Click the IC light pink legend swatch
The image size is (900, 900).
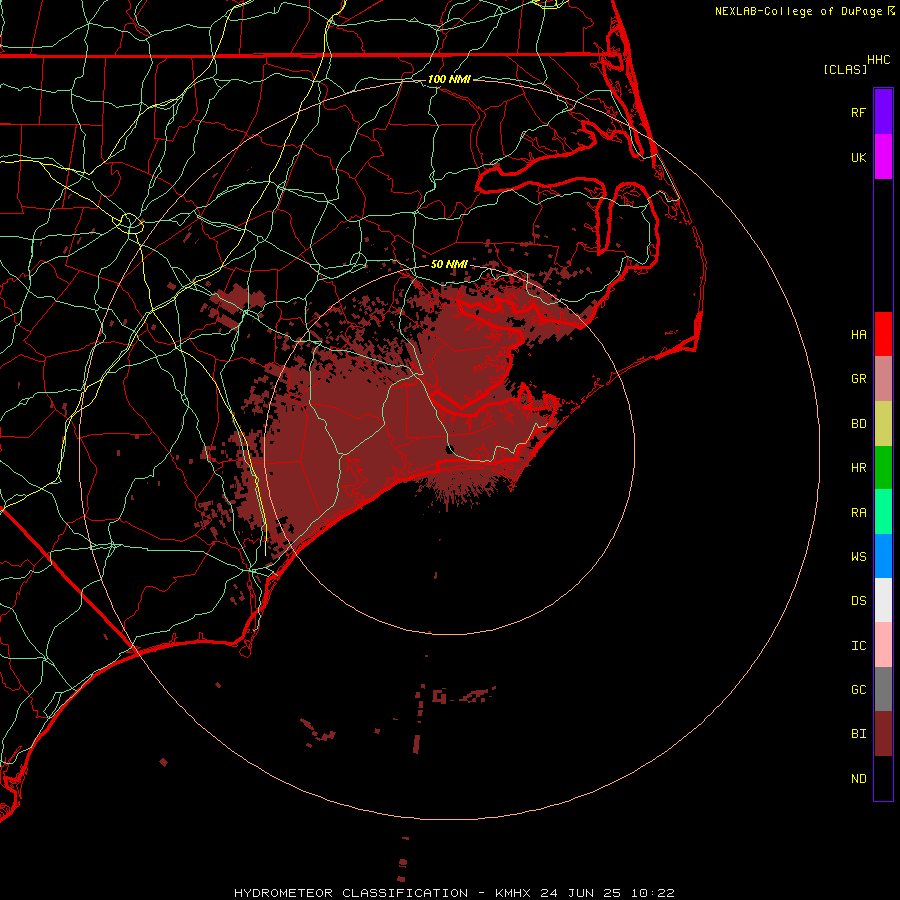point(883,645)
